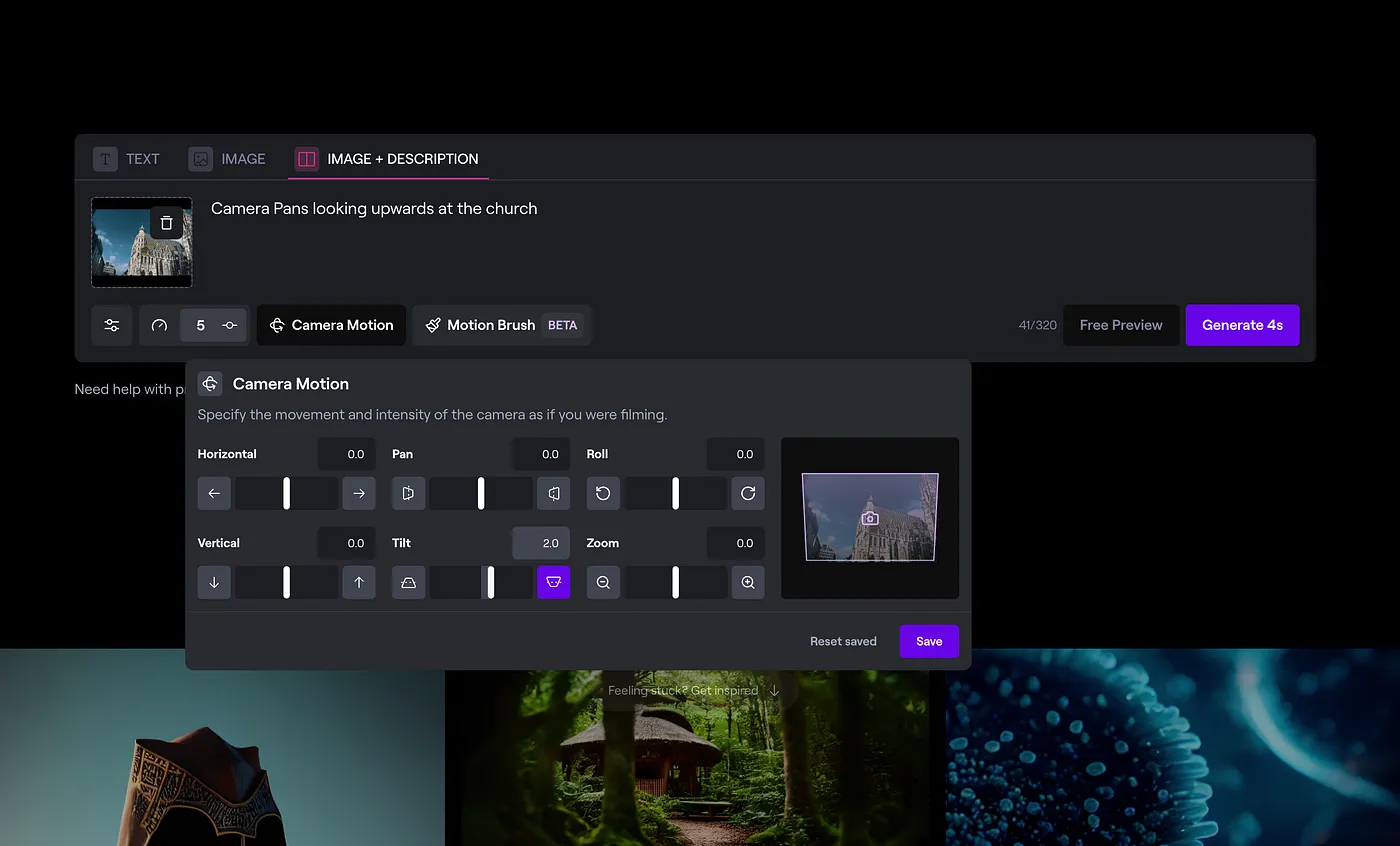Image resolution: width=1400 pixels, height=846 pixels.
Task: Click the horizontal move left arrow
Action: coord(214,493)
